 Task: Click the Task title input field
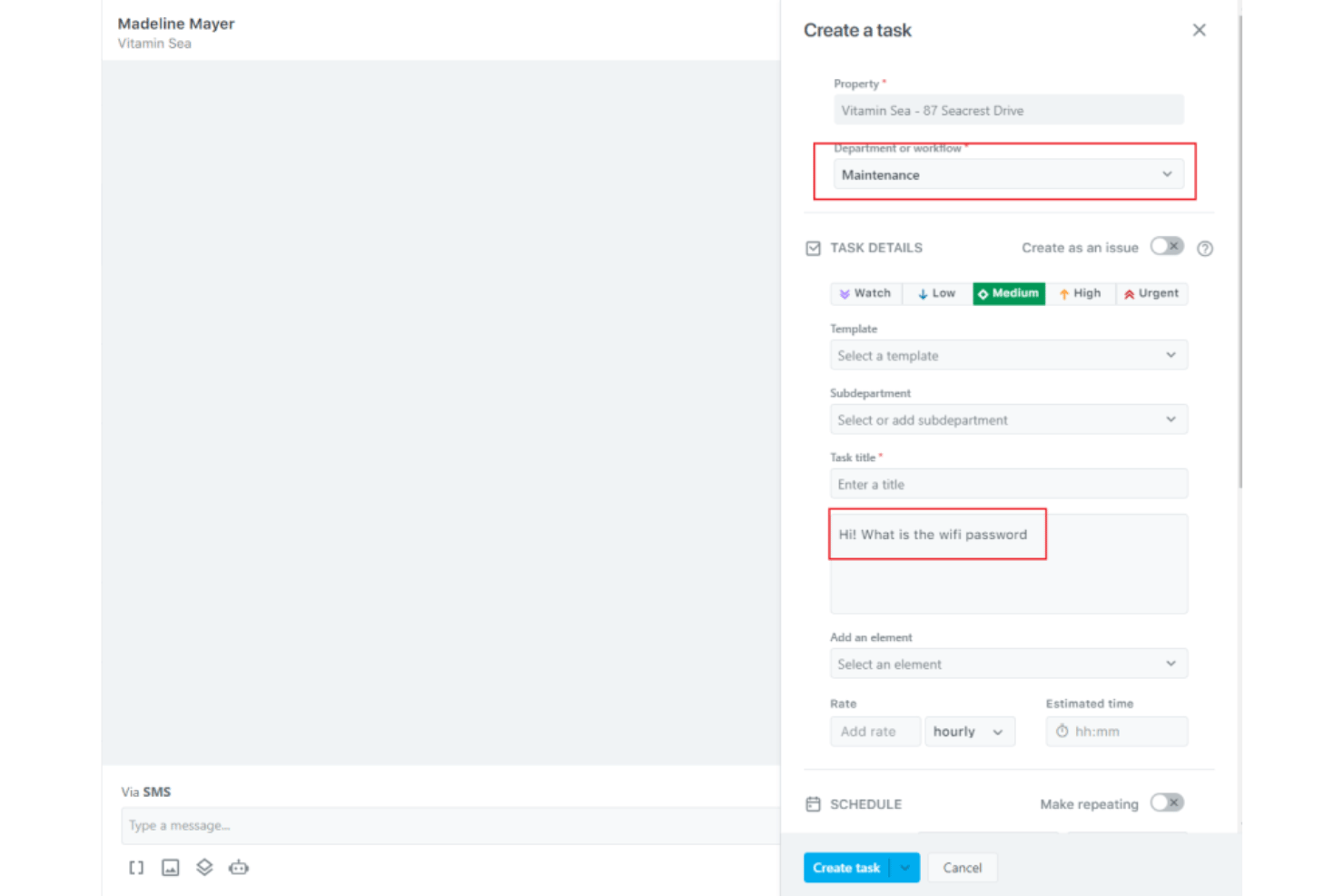click(1009, 484)
